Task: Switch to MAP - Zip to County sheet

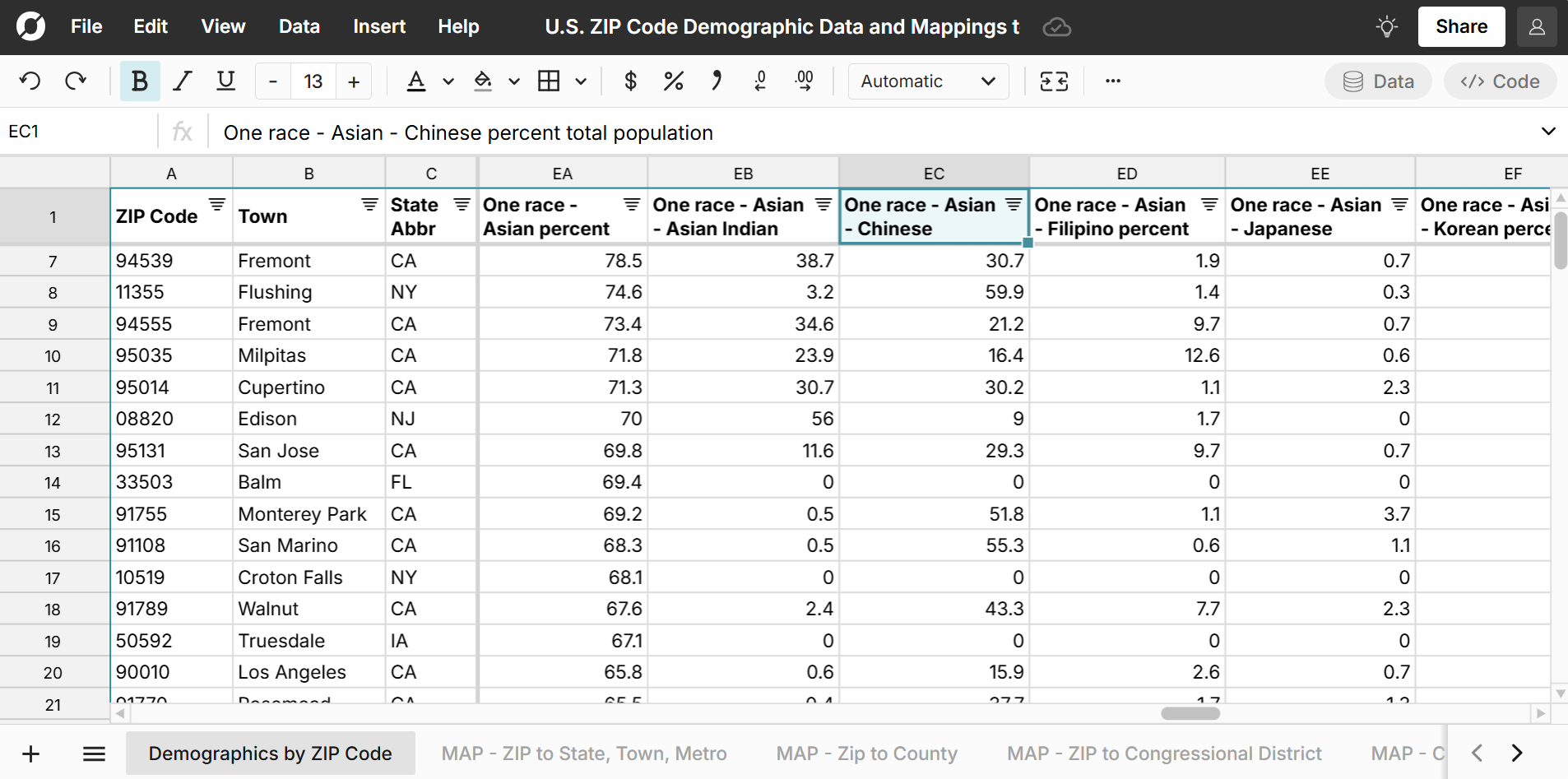Action: 866,753
